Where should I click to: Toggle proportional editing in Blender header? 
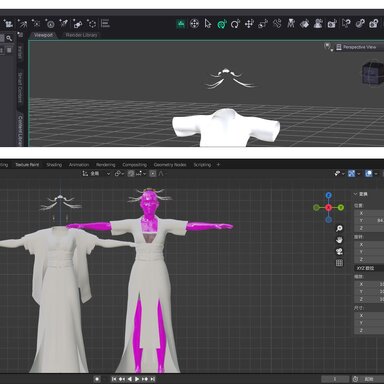pos(153,174)
